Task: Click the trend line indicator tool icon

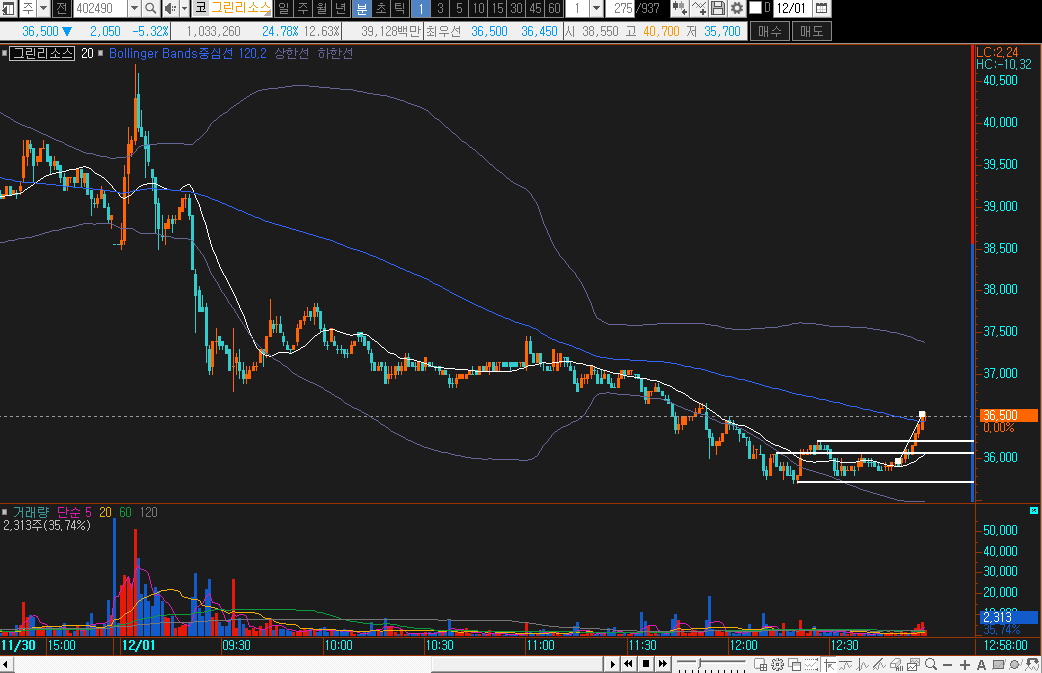Action: point(846,664)
